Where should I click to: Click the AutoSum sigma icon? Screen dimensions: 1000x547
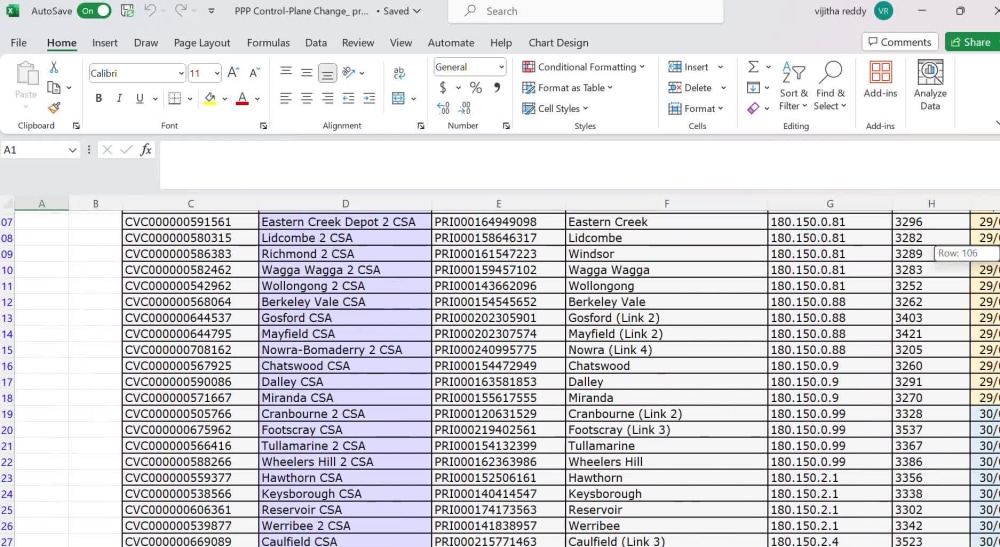point(753,67)
